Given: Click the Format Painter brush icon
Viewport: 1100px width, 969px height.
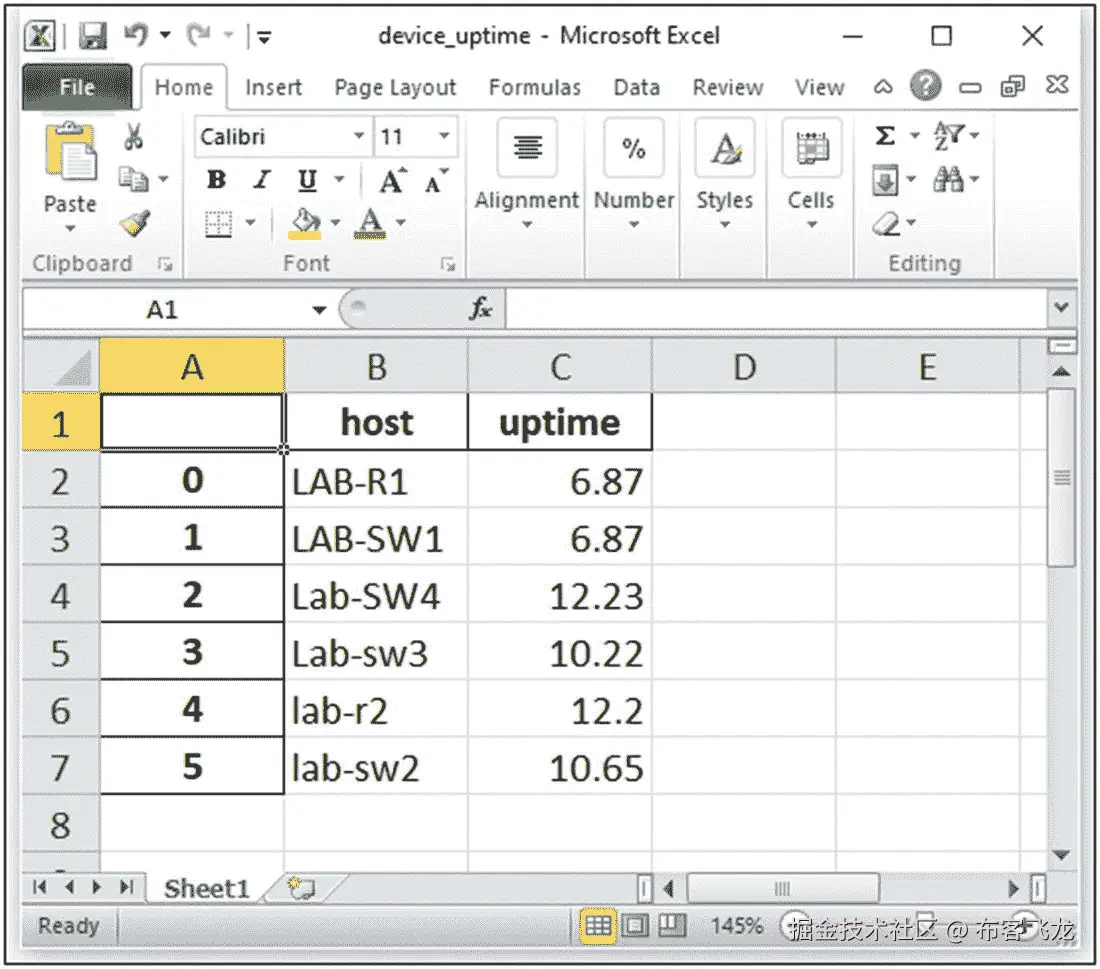Looking at the screenshot, I should pyautogui.click(x=134, y=223).
